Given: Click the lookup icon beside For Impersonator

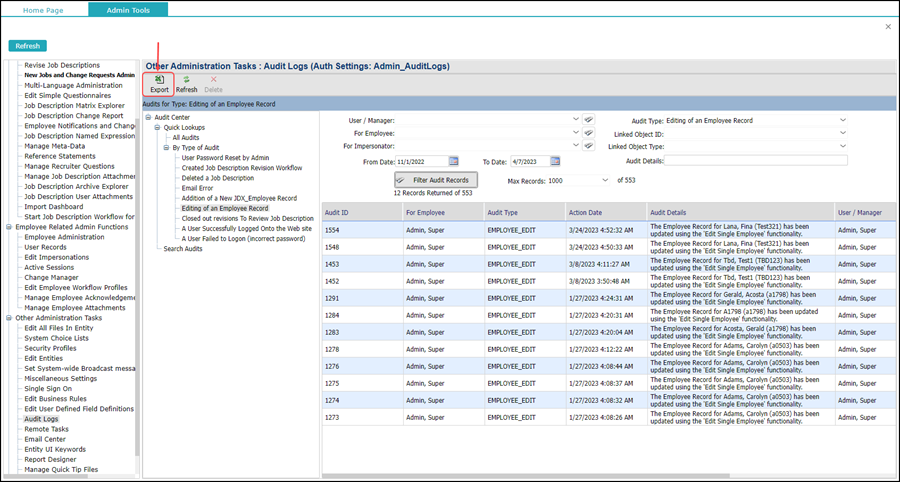Looking at the screenshot, I should point(588,146).
